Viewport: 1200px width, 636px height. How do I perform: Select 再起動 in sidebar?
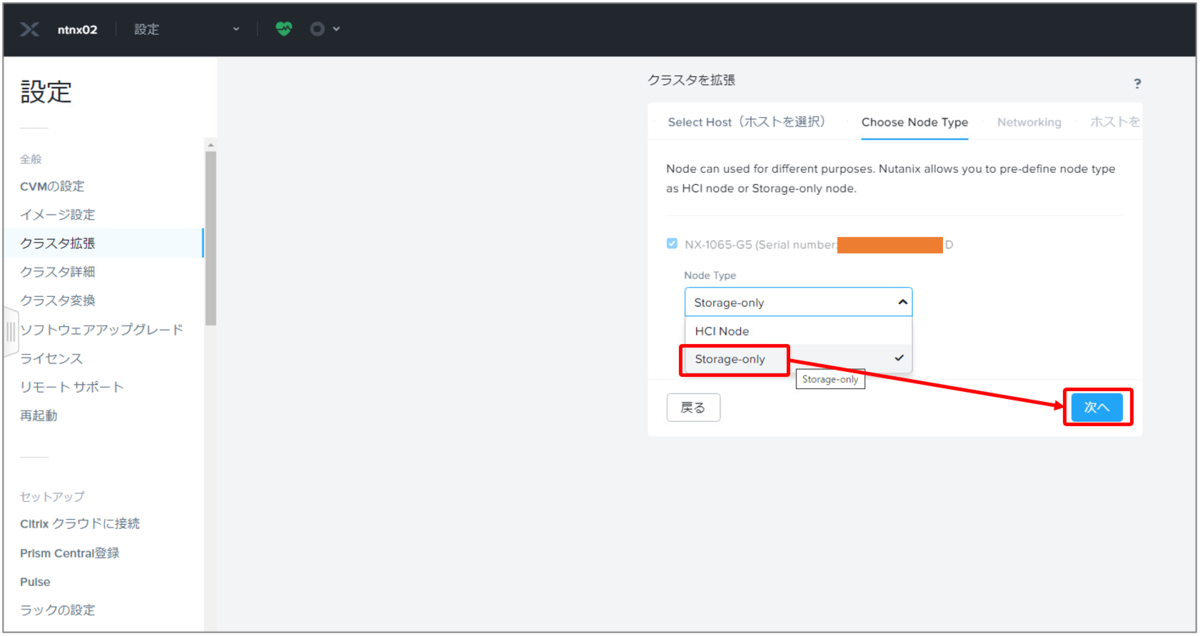click(x=39, y=416)
